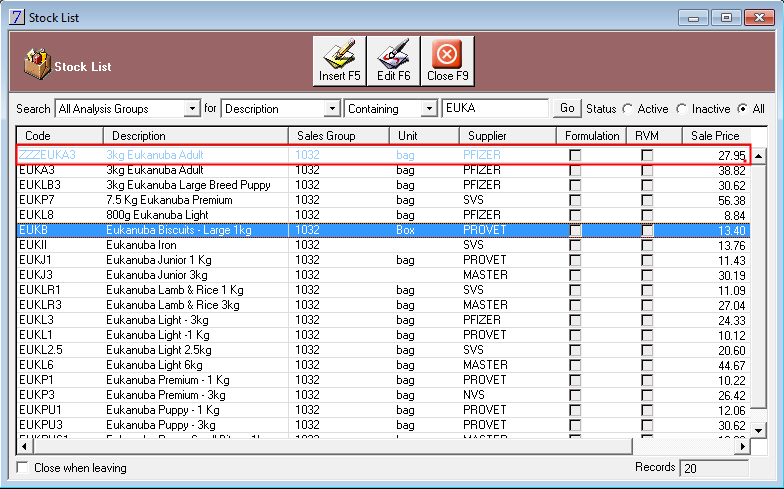Select 3kg Eukanuba Large Breed Puppy row
Viewport: 784px width, 489px height.
384,185
